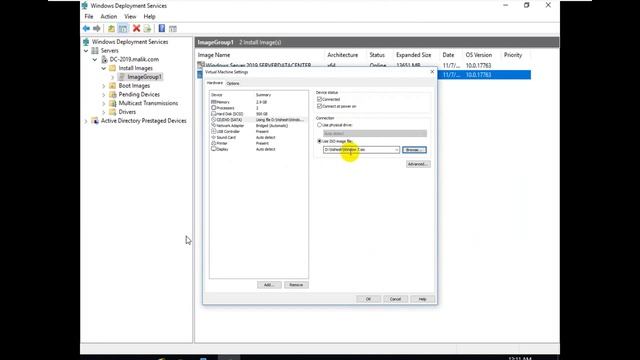Select the Network Adapter device icon
This screenshot has height=360, width=640.
pyautogui.click(x=213, y=126)
